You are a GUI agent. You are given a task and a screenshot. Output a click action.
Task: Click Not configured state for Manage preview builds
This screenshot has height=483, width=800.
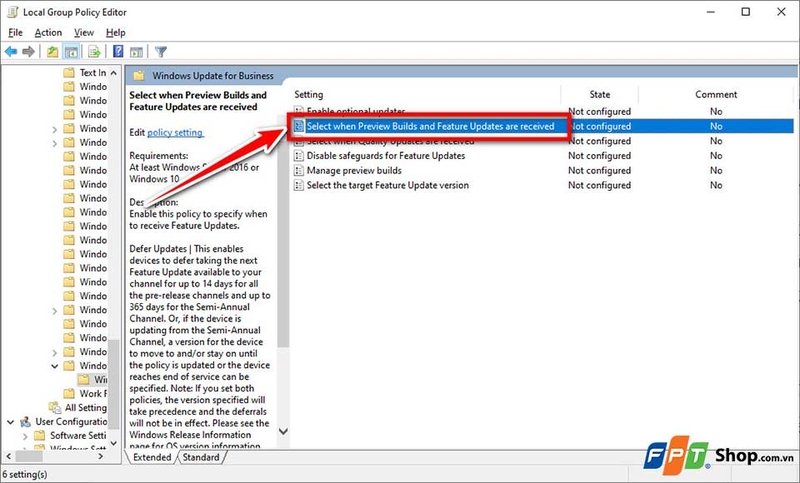click(599, 171)
